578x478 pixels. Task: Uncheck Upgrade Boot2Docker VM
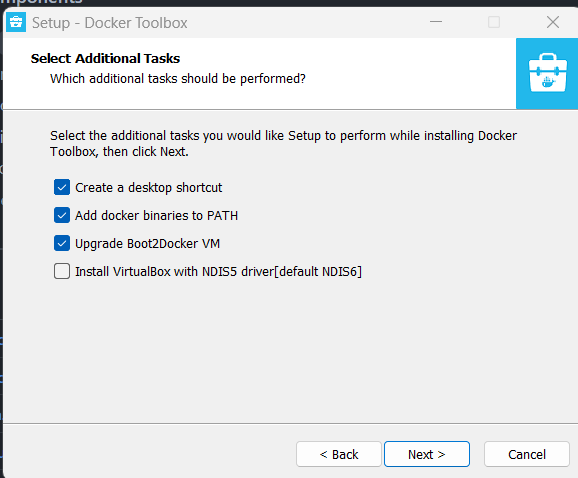[x=62, y=243]
